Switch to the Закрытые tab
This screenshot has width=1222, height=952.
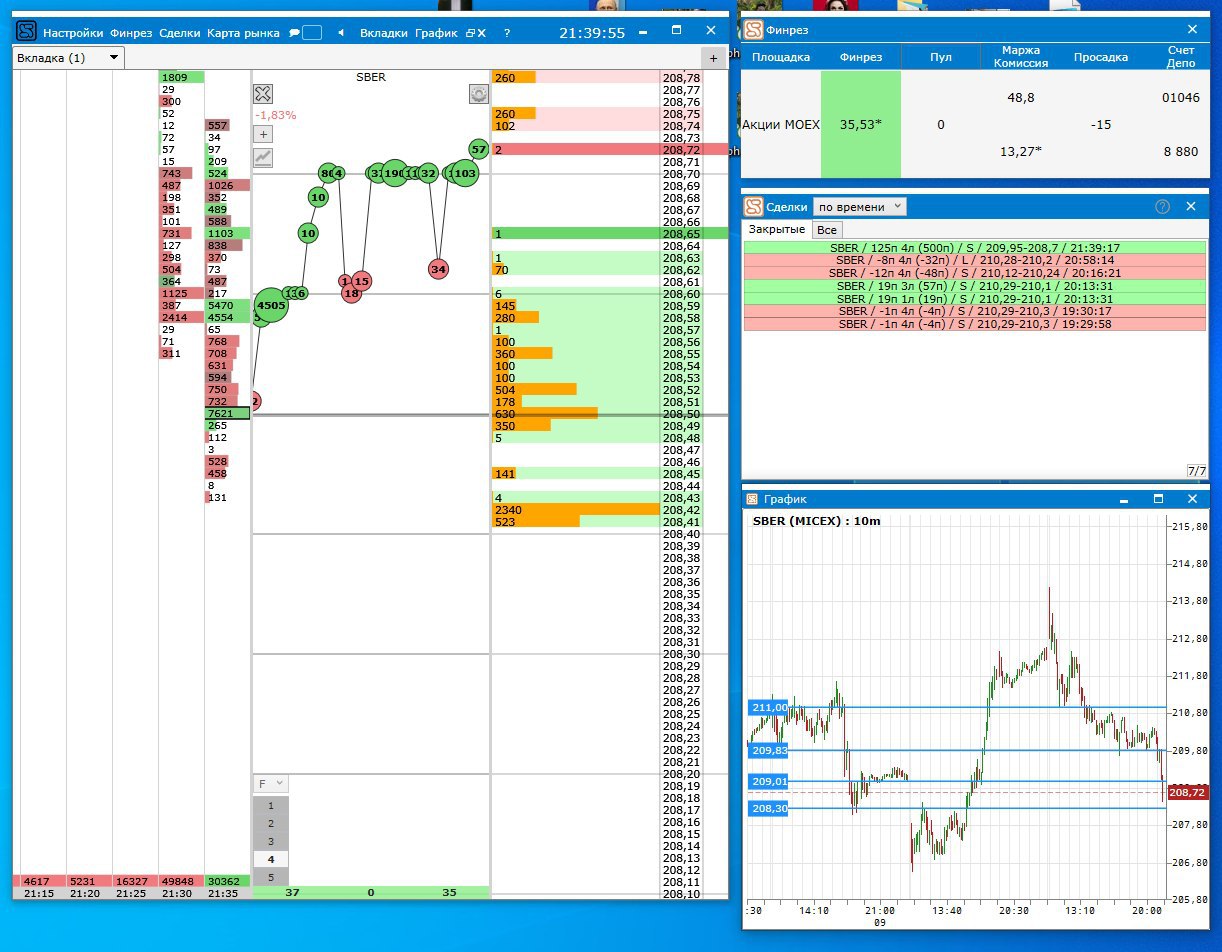778,229
